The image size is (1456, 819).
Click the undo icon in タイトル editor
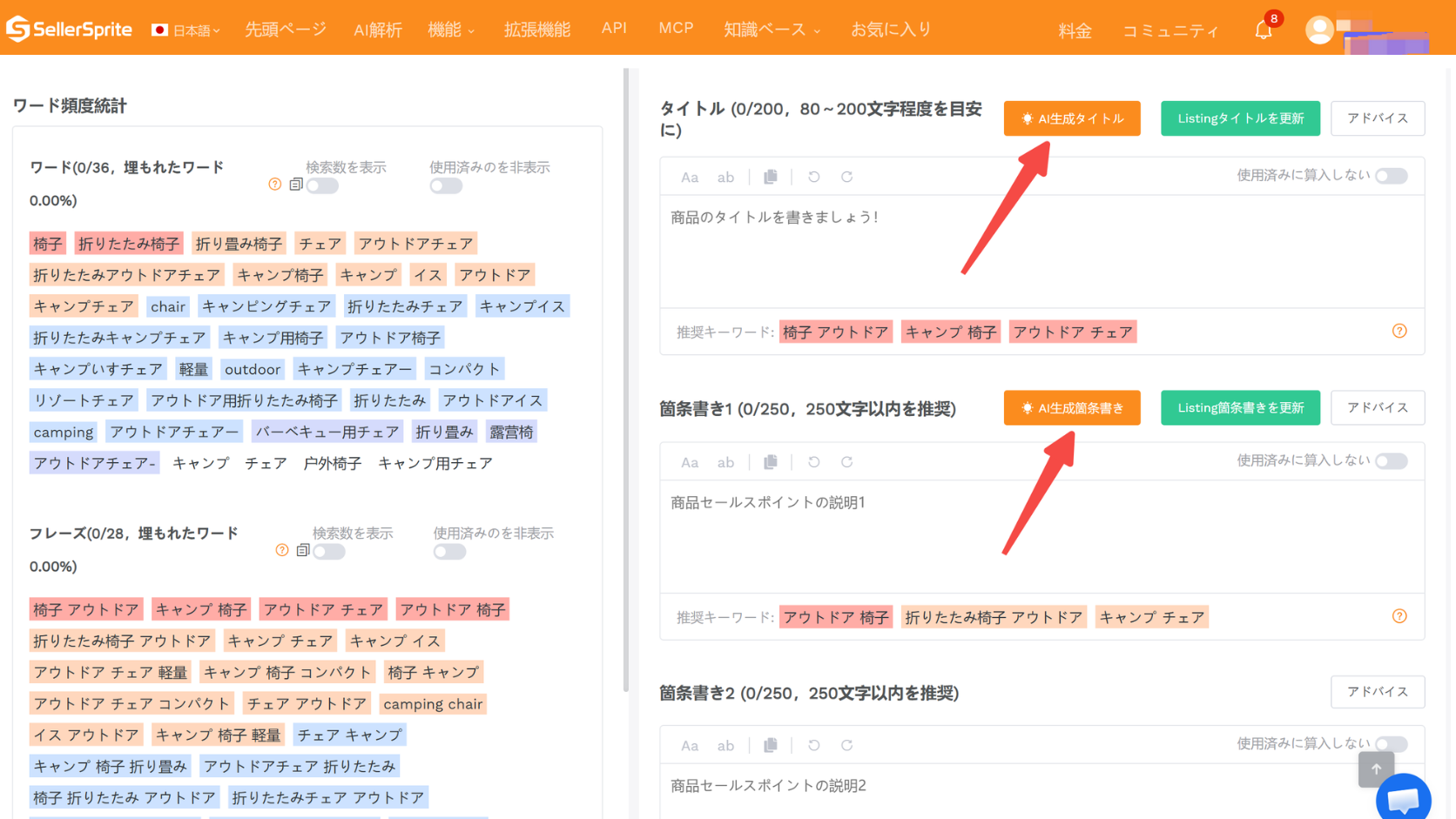(x=814, y=177)
